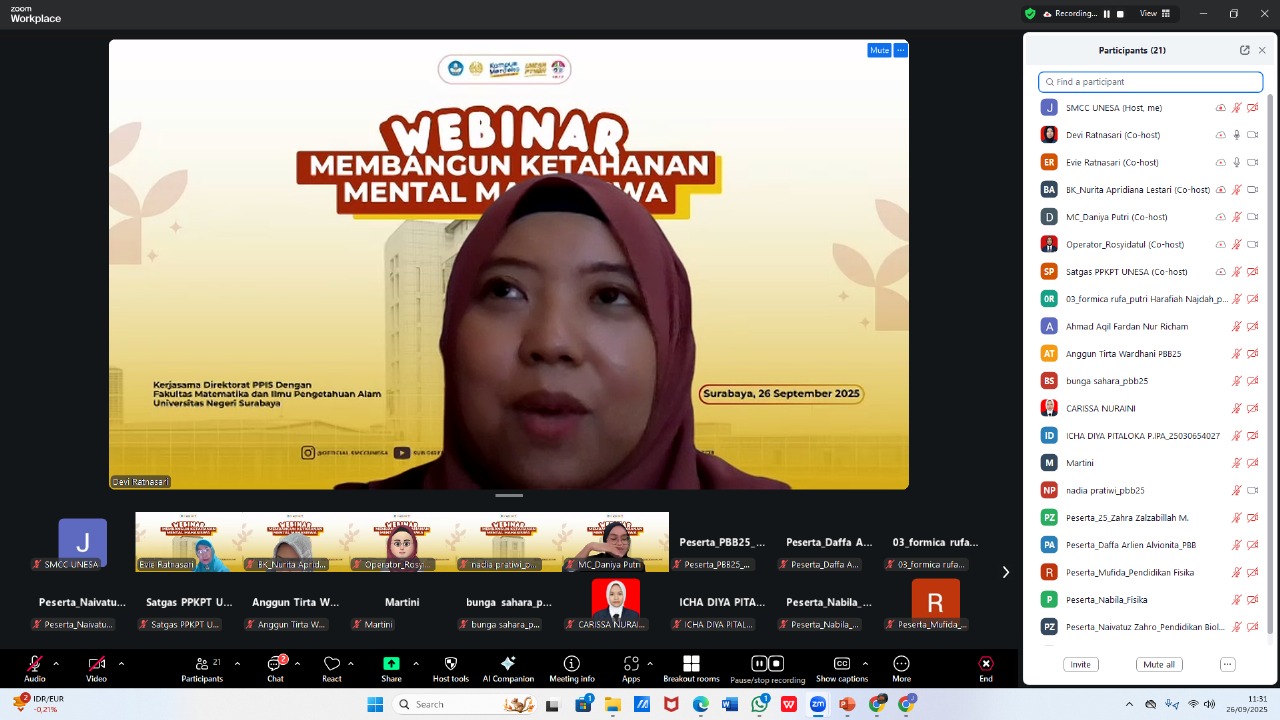Start Share screen from the toolbar

click(x=391, y=666)
